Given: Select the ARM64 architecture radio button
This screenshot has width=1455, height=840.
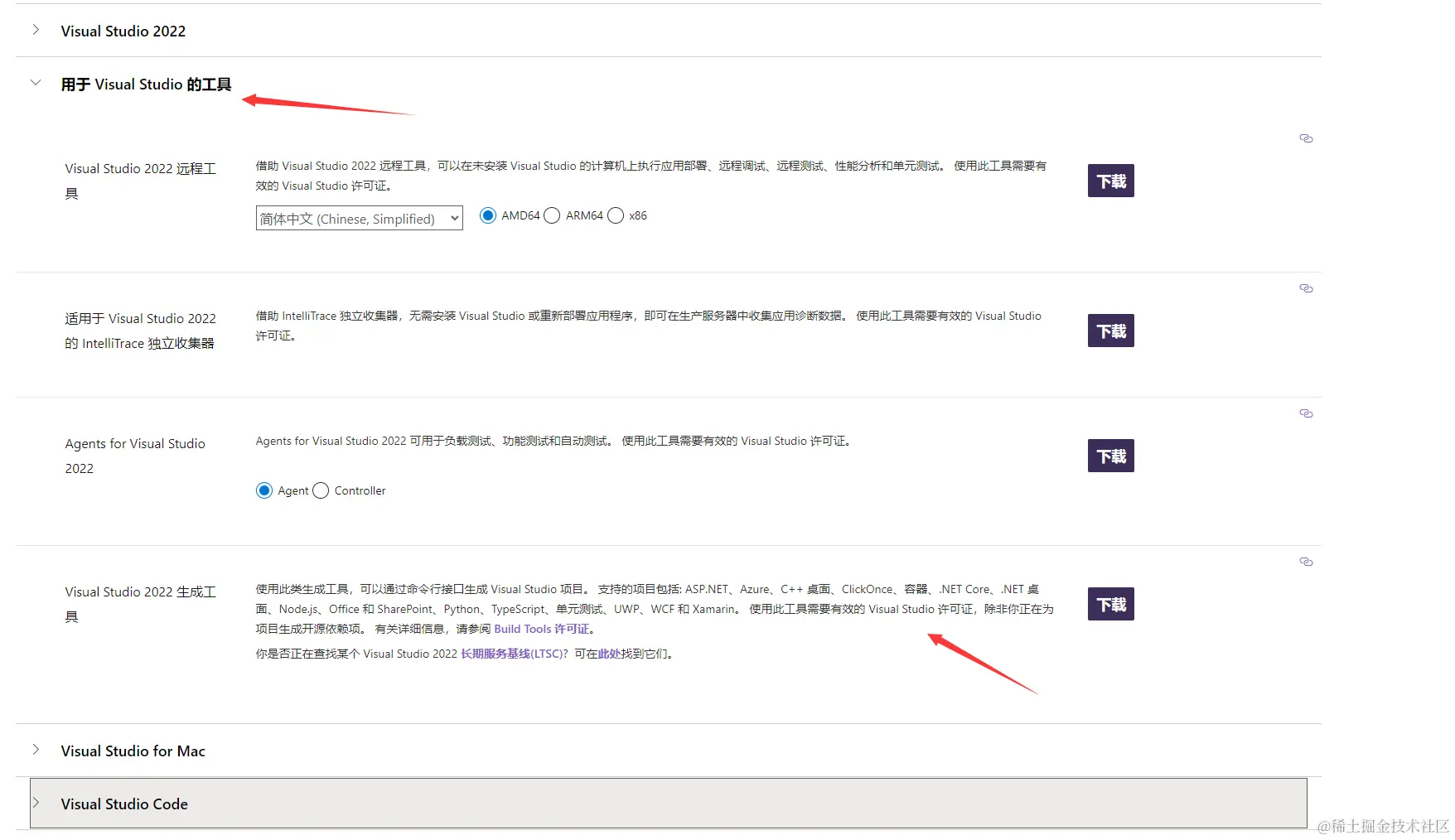Looking at the screenshot, I should coord(552,215).
